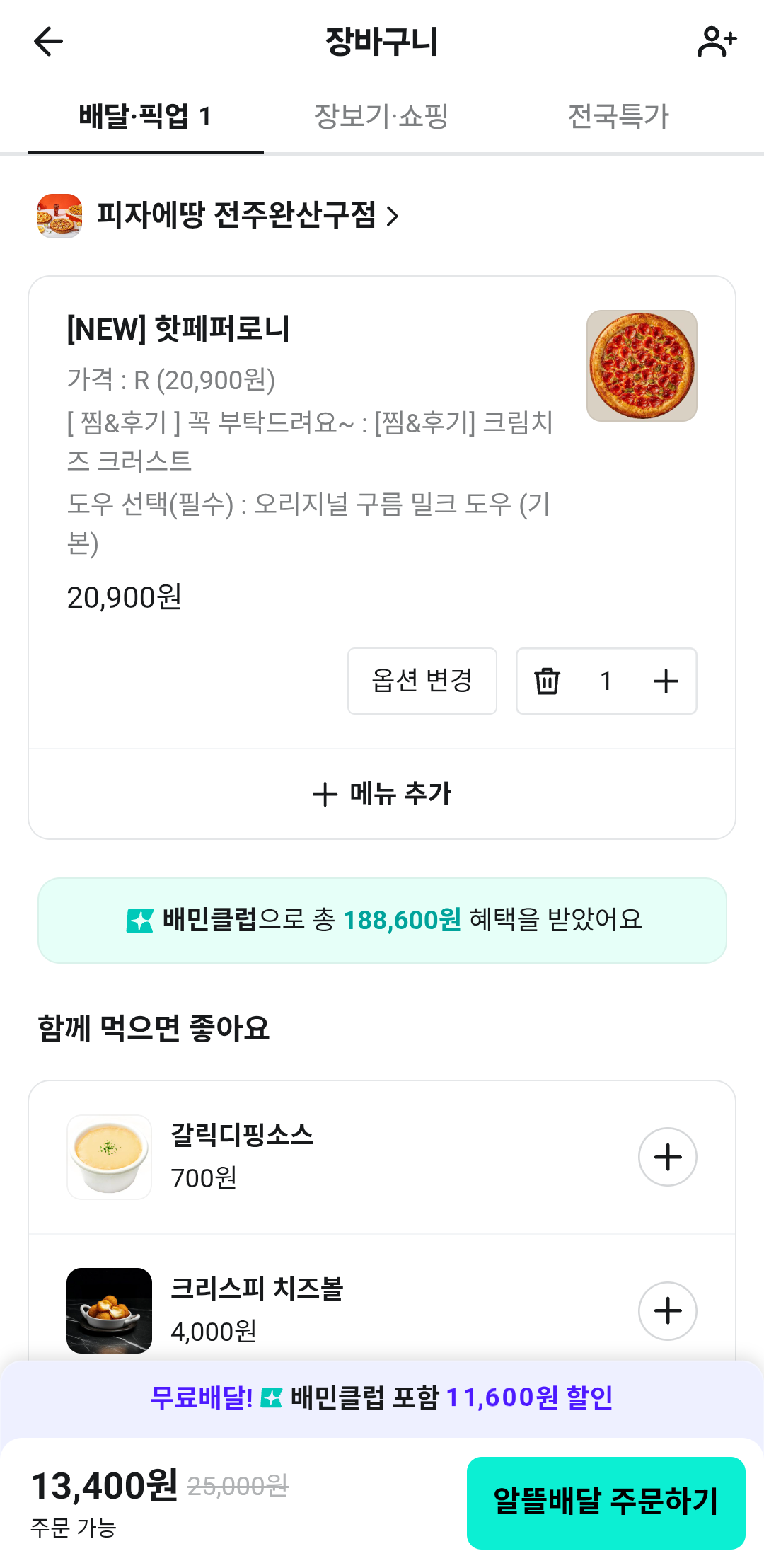Viewport: 764px width, 1568px height.
Task: Add 갈릭디핑소스 with plus button
Action: [x=667, y=1157]
